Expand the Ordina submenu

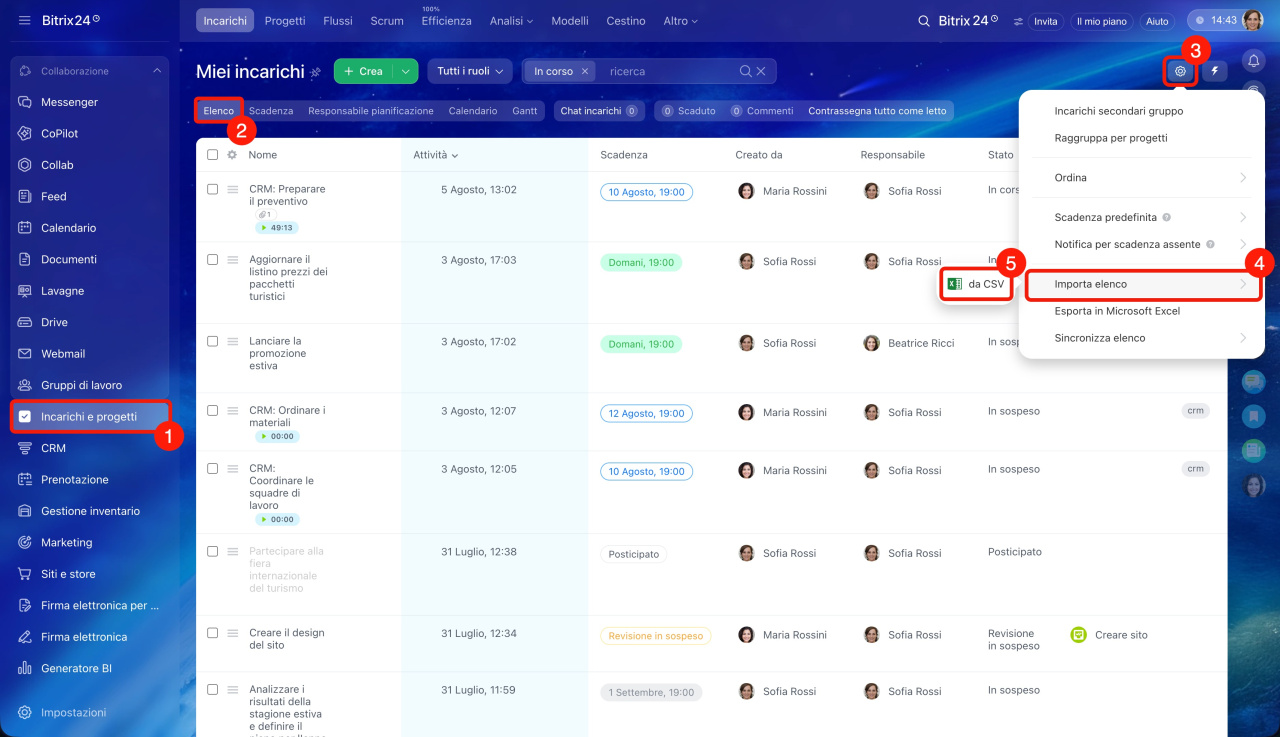point(1141,177)
